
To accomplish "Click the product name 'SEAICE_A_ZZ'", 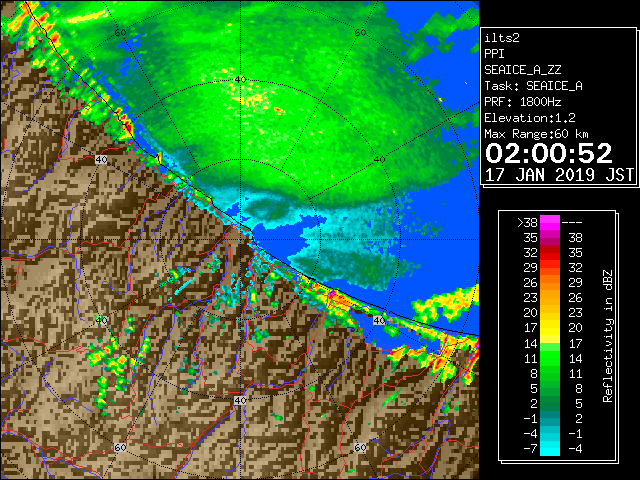I will coord(522,70).
